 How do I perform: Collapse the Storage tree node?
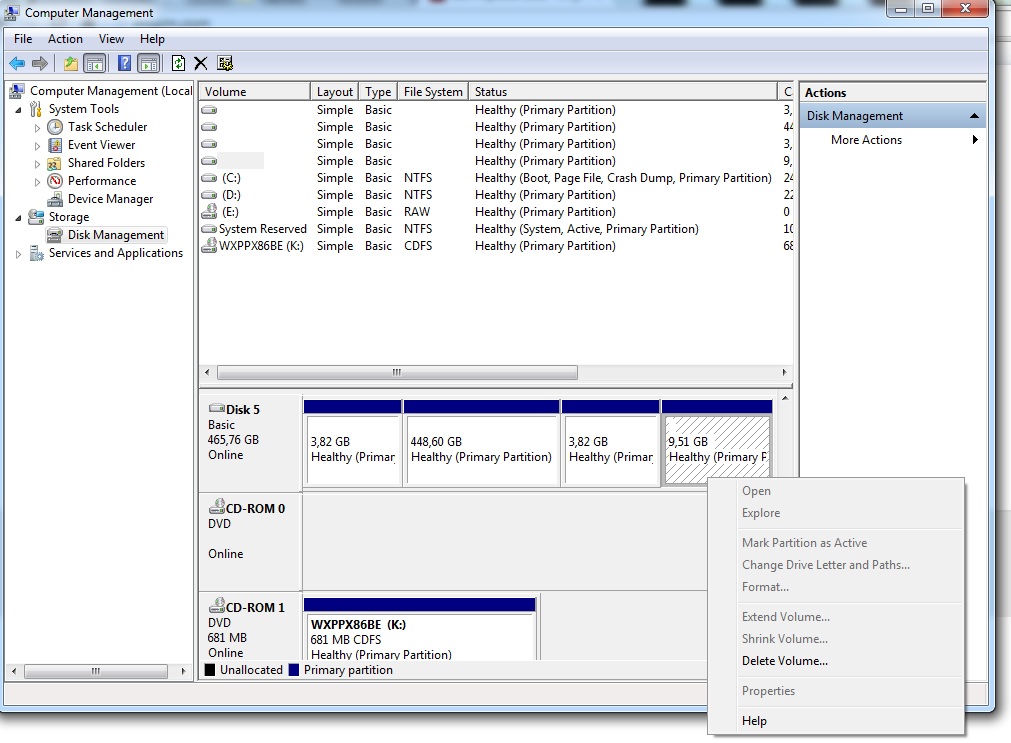click(18, 218)
